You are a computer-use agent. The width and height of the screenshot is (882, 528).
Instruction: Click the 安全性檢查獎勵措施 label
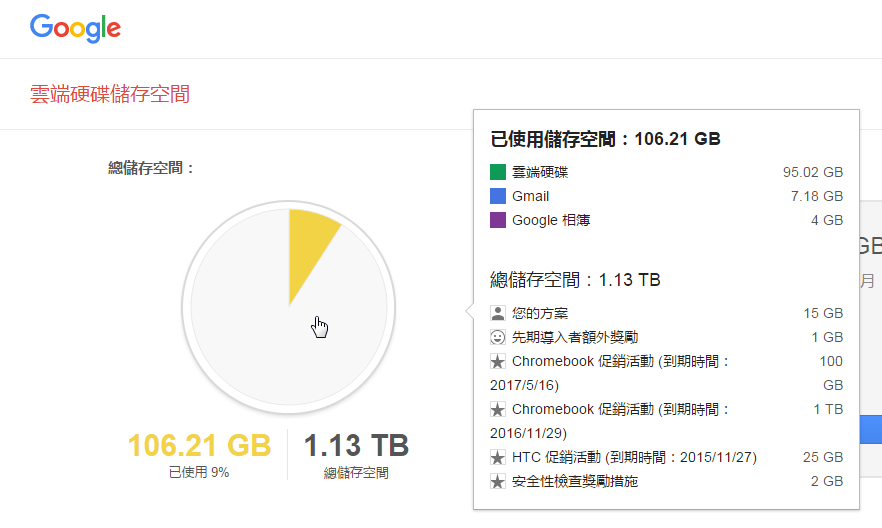(x=575, y=481)
